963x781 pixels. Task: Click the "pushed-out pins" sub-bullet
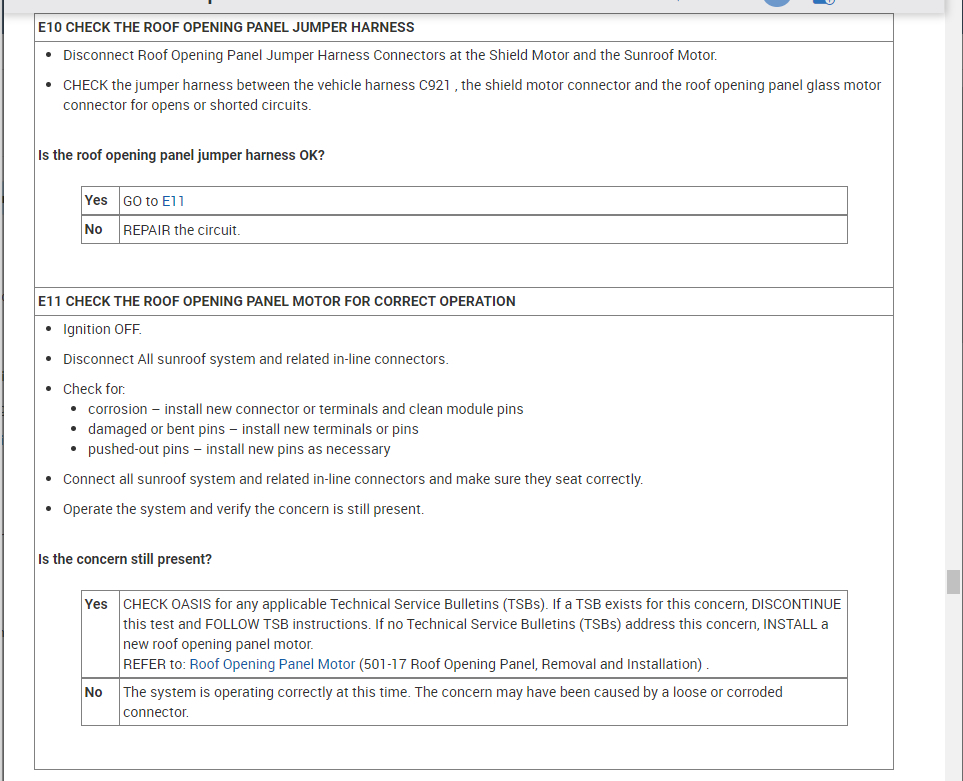coord(239,449)
